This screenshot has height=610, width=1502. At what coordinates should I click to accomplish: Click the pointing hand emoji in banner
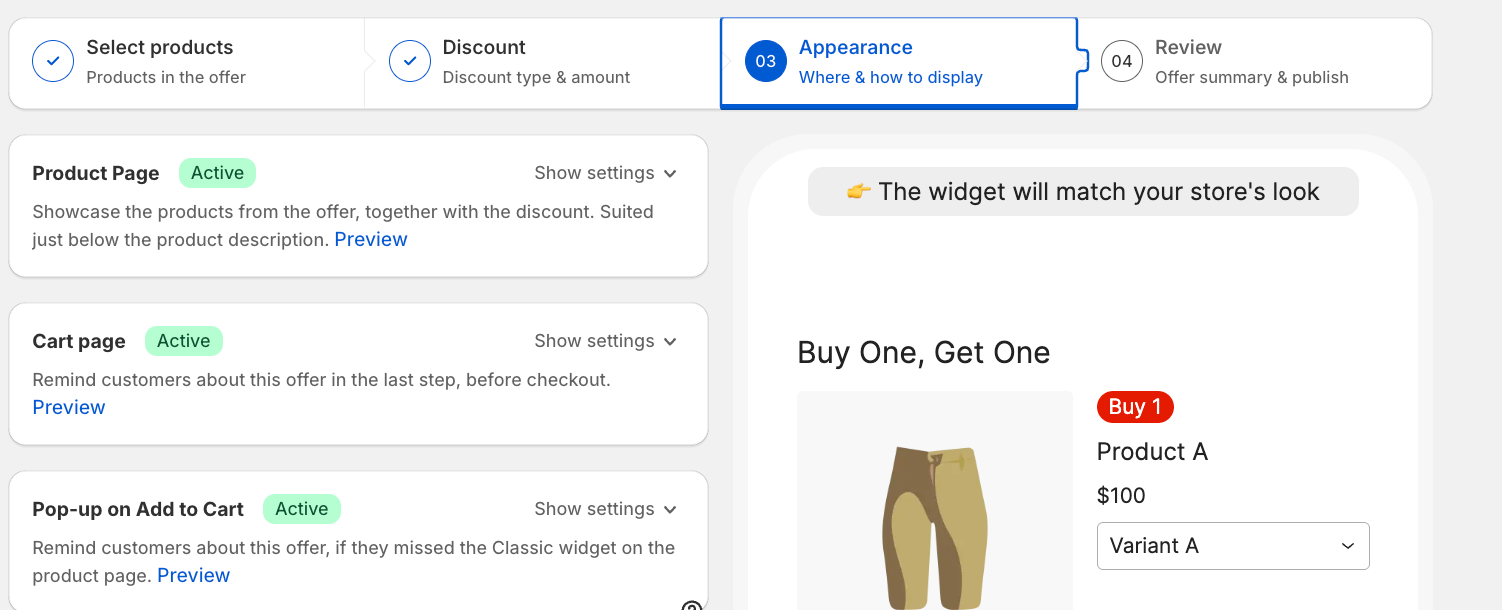[x=859, y=192]
